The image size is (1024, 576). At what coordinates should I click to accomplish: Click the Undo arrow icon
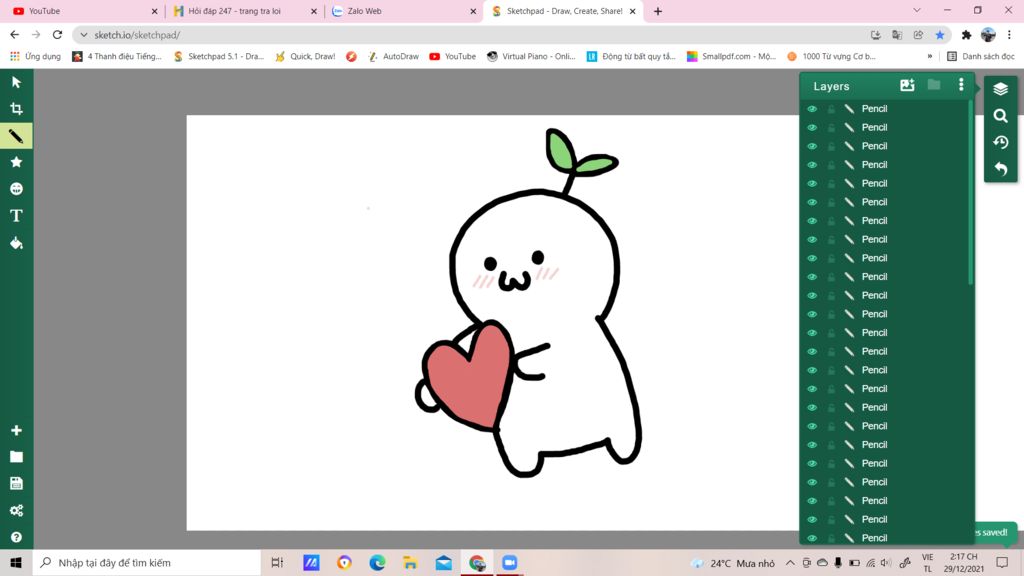click(x=1000, y=170)
